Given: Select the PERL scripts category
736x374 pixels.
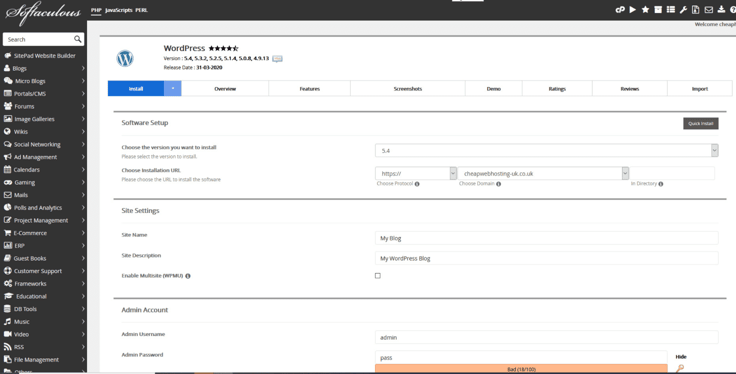Looking at the screenshot, I should click(141, 10).
